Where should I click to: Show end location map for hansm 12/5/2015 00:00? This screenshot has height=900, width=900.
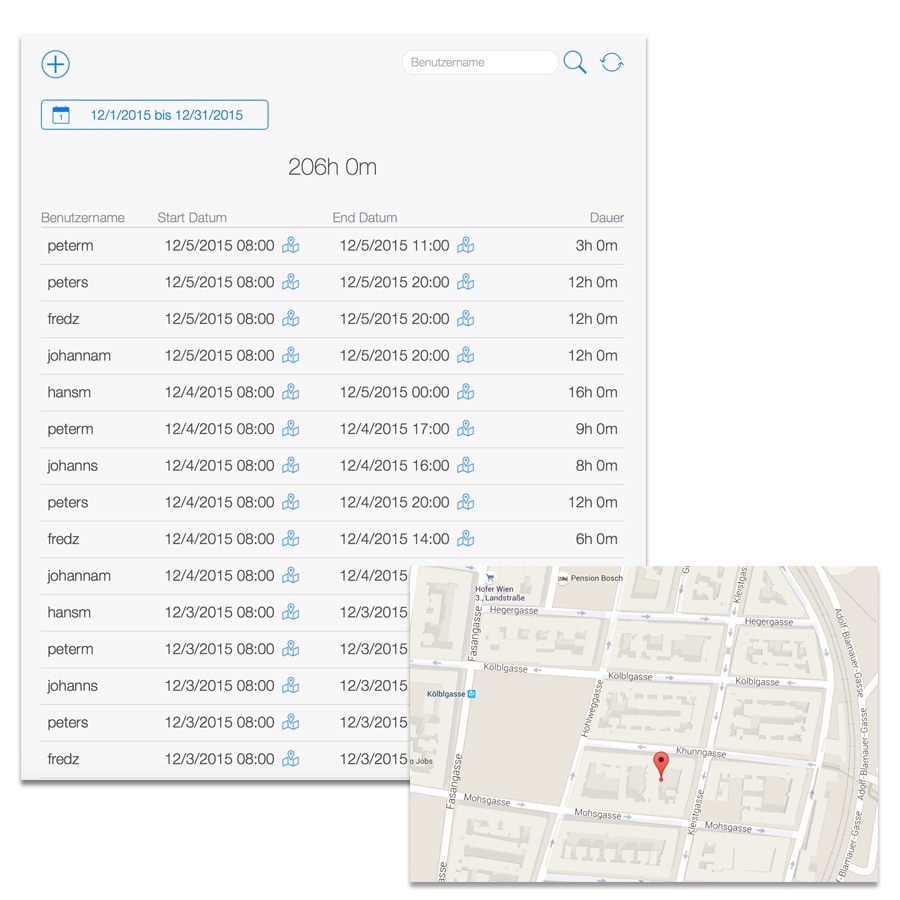point(465,392)
